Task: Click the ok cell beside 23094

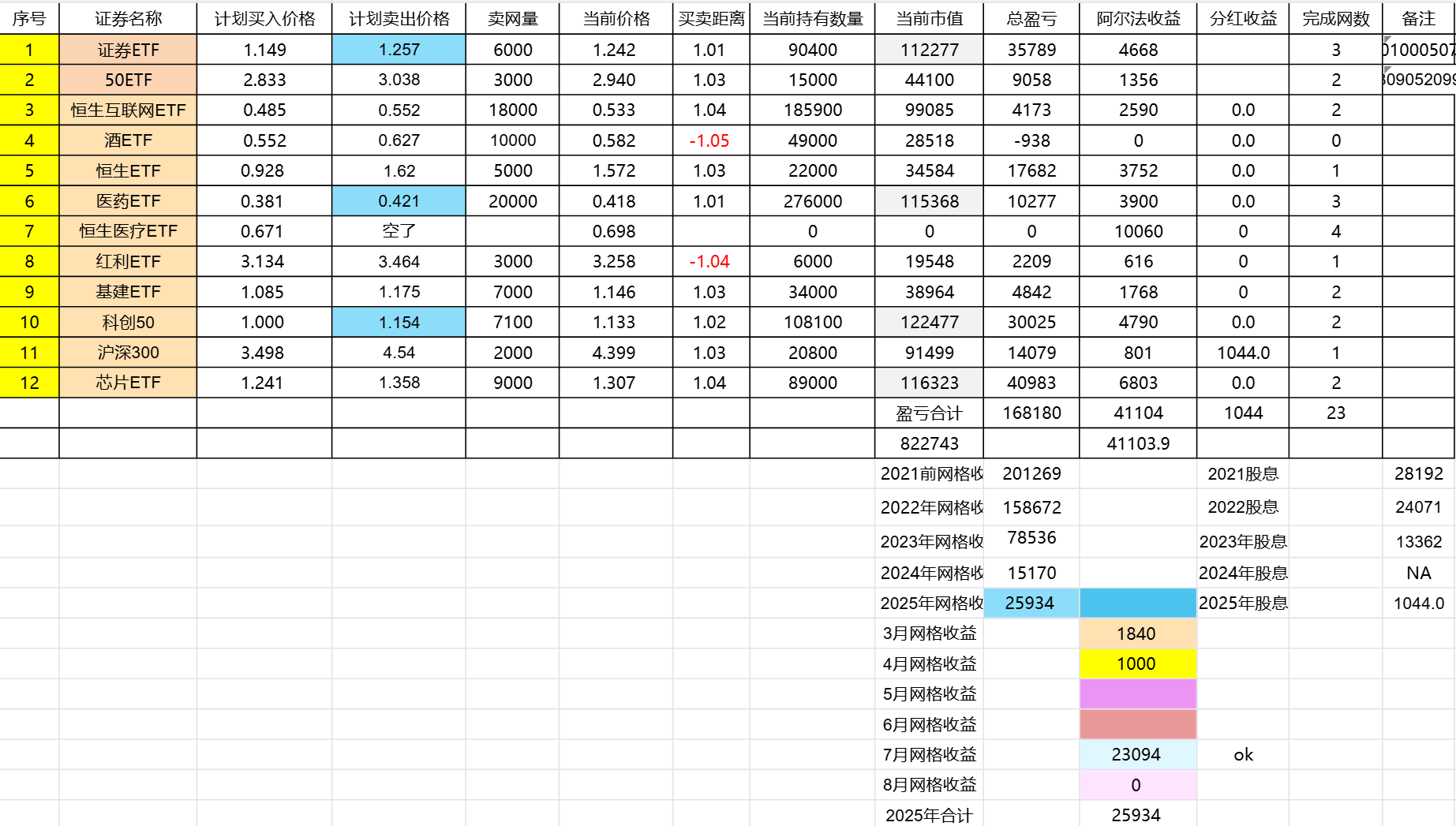Action: coord(1243,755)
